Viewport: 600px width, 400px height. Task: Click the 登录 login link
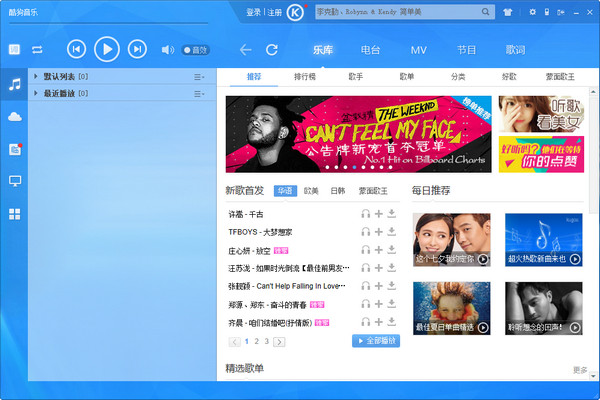[253, 12]
